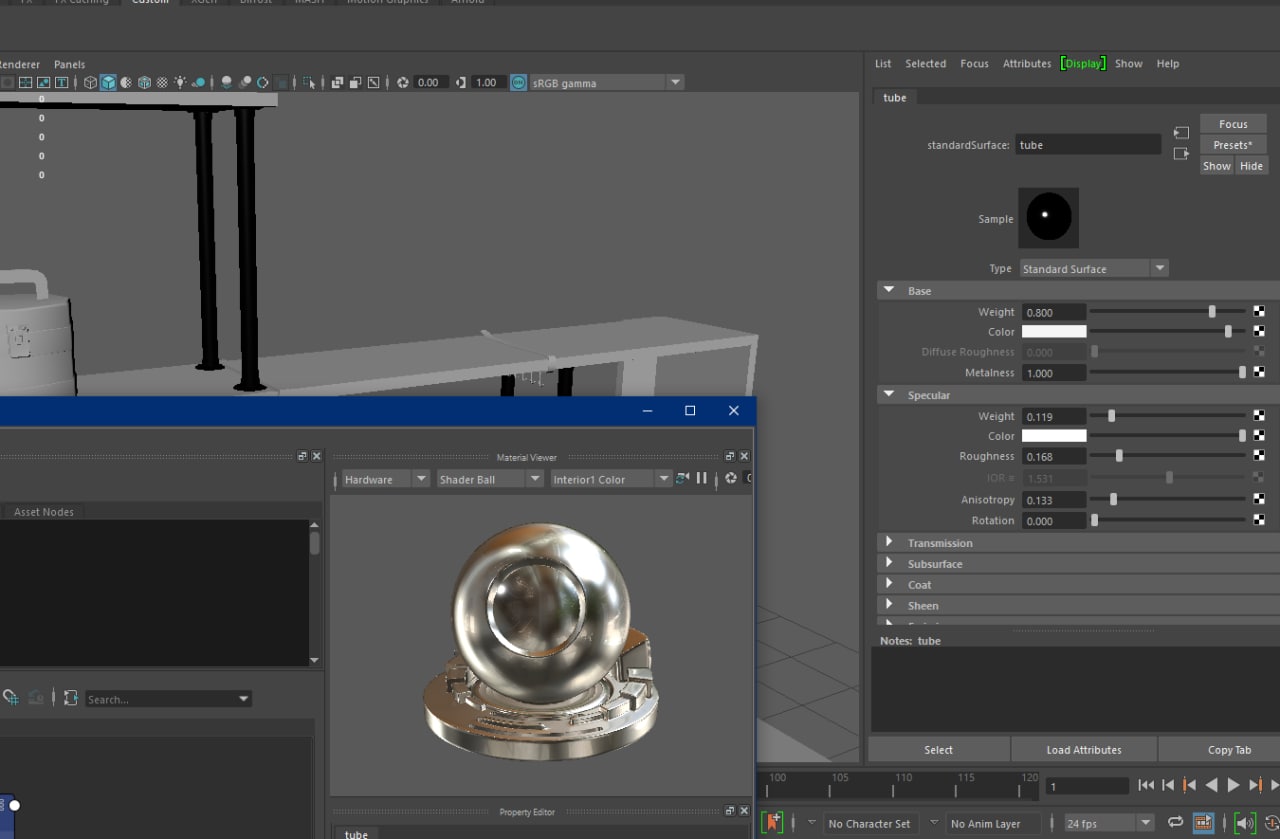Click the go to input connection icon
Viewport: 1280px width, 839px height.
tap(1181, 132)
